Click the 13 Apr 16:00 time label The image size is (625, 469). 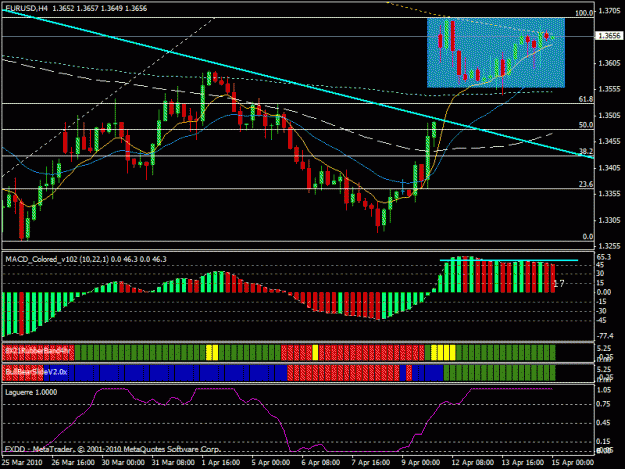(x=523, y=462)
